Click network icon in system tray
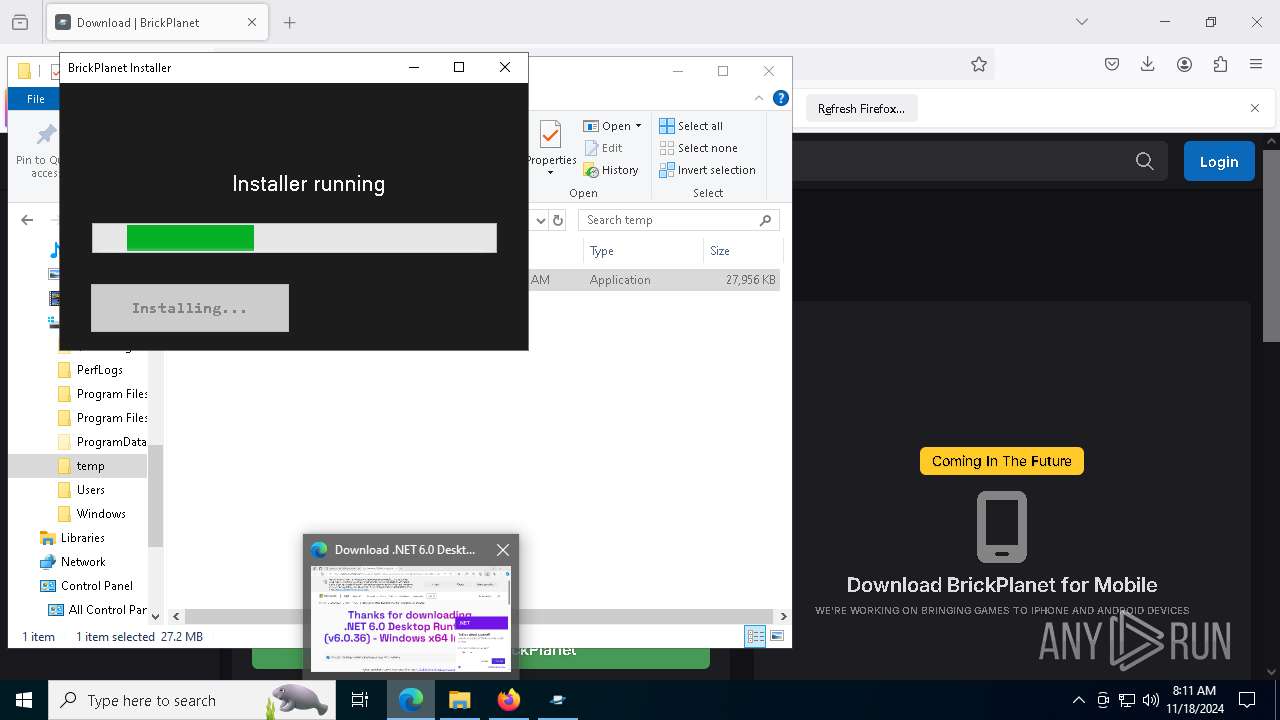This screenshot has width=1280, height=720. [1127, 700]
